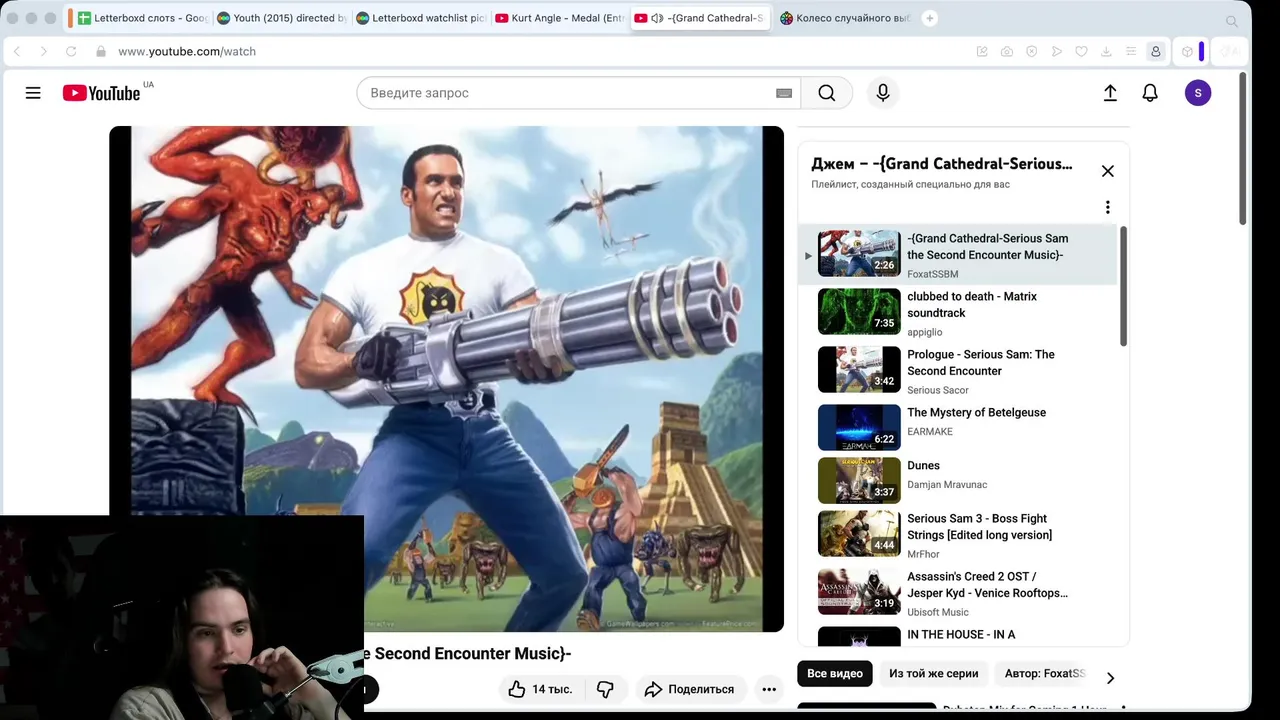Viewport: 1280px width, 720px height.
Task: Start voice search with microphone
Action: tap(883, 93)
